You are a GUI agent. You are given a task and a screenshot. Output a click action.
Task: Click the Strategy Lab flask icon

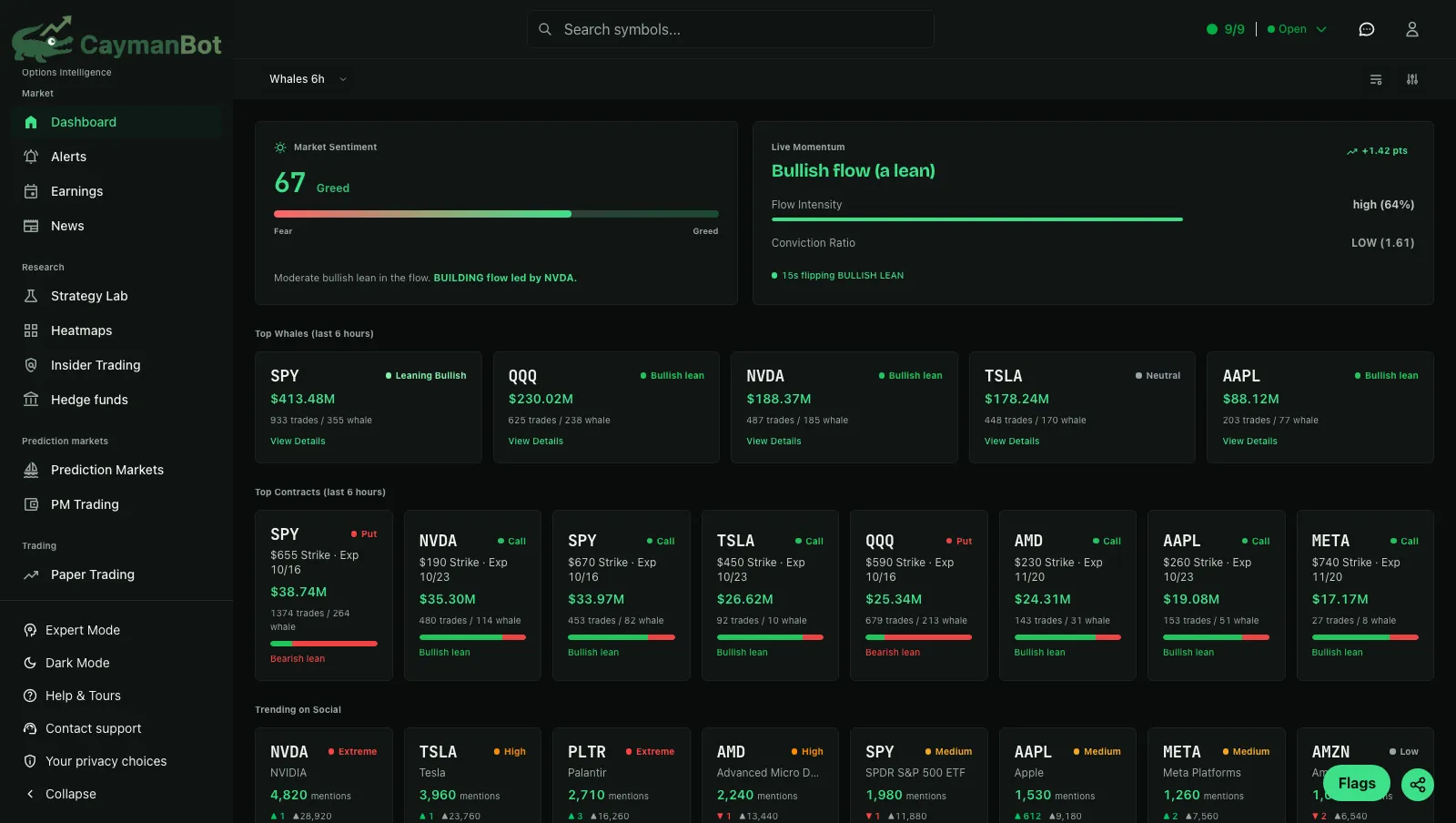point(31,296)
